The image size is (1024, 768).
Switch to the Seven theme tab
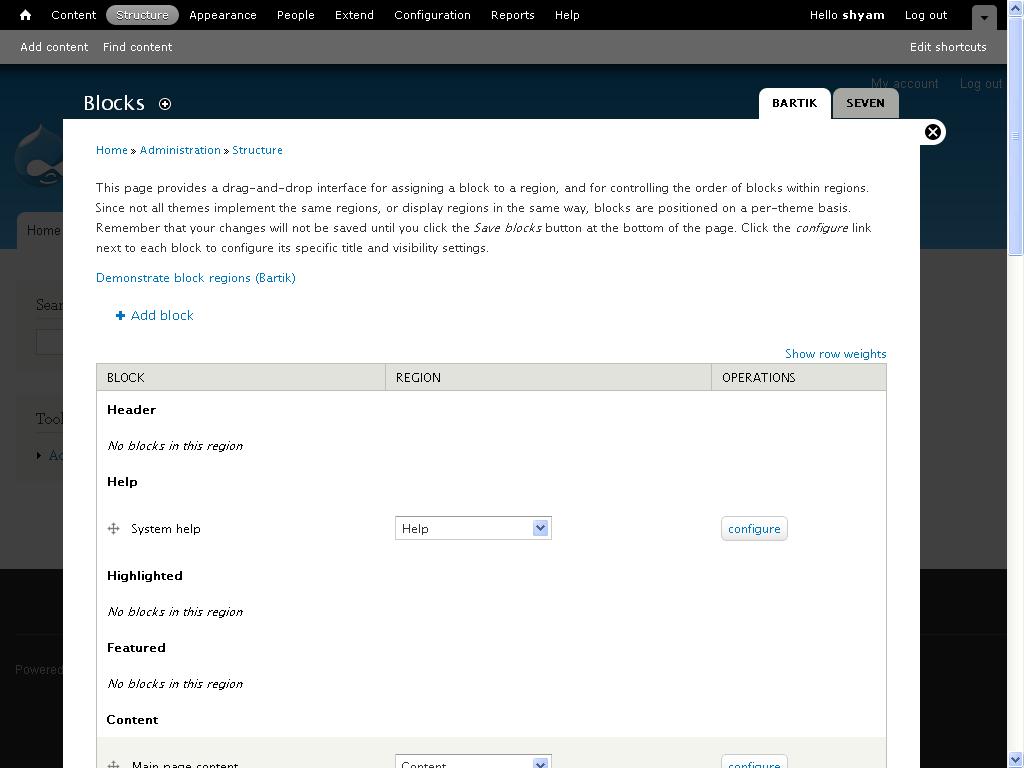865,103
